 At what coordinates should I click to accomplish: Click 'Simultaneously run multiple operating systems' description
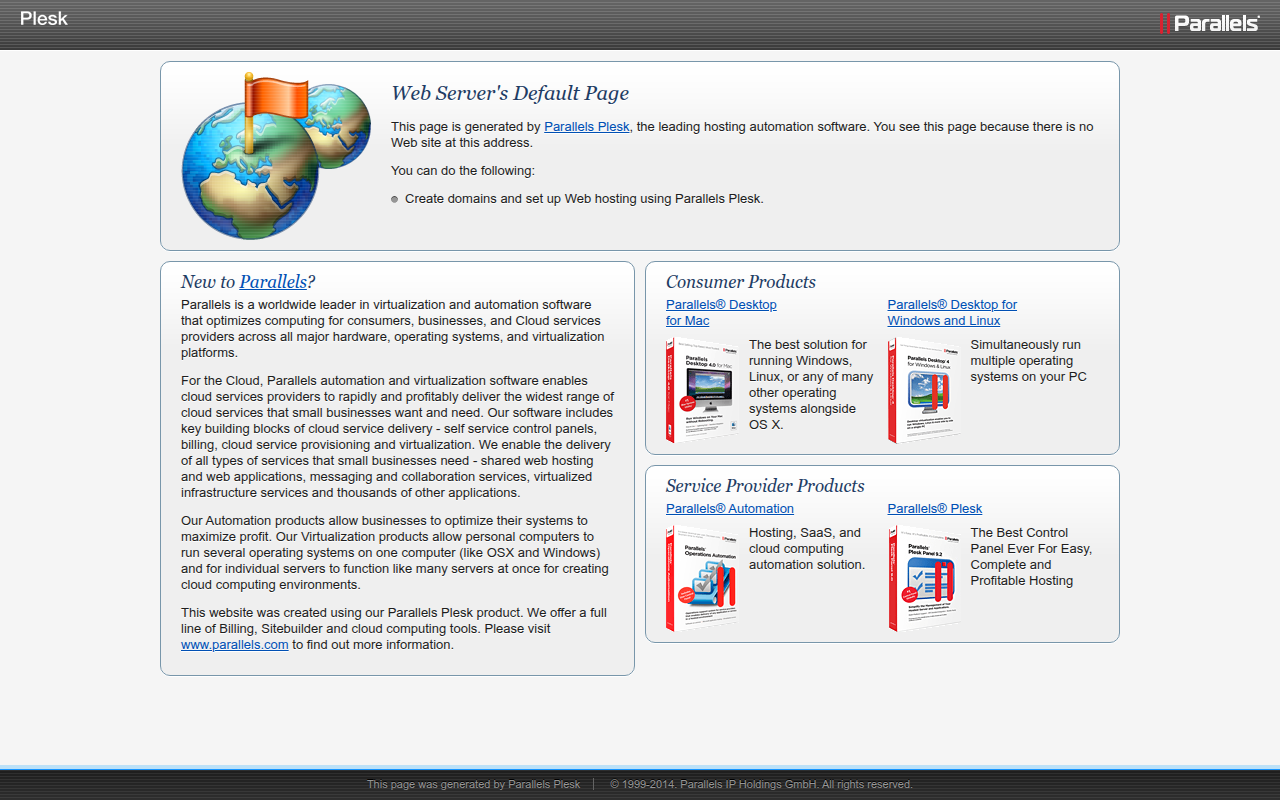1028,361
